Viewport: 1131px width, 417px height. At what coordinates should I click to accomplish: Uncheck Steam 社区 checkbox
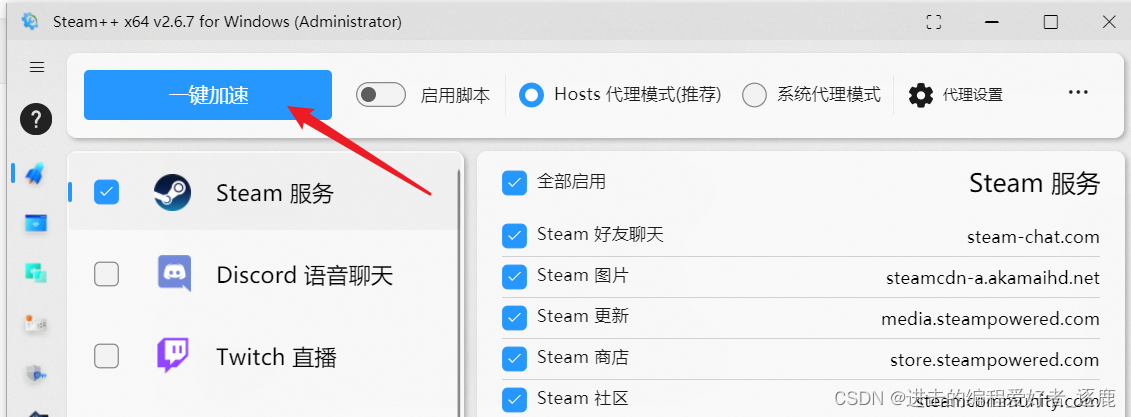click(514, 399)
